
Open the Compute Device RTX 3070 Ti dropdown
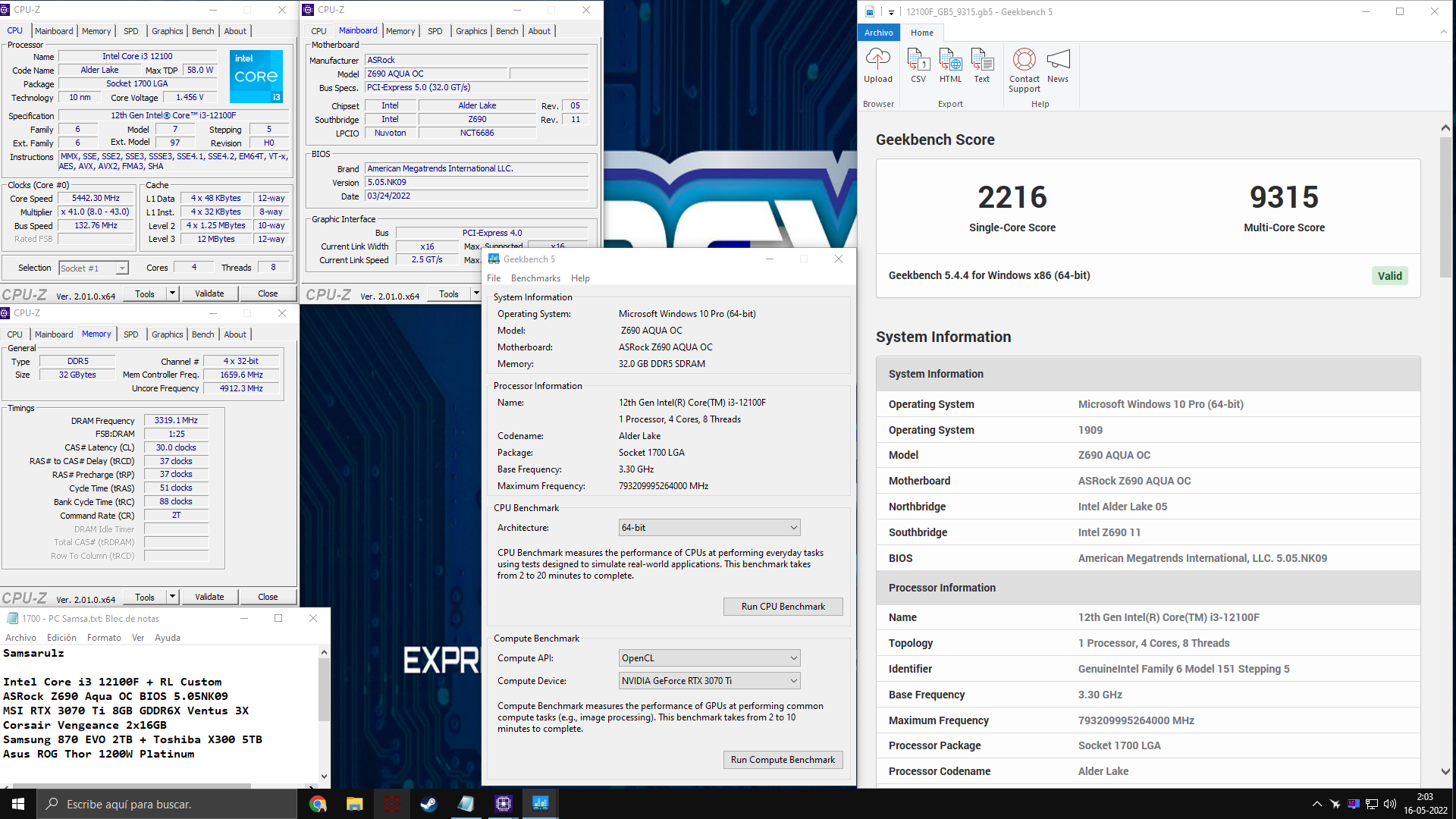coord(709,681)
